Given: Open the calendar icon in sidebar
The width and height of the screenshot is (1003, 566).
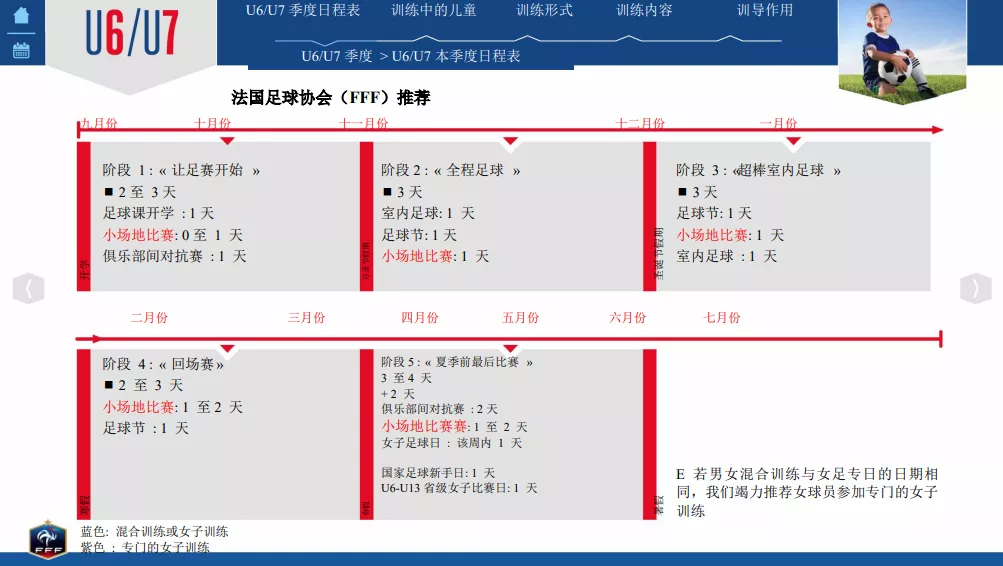Looking at the screenshot, I should click(x=21, y=50).
